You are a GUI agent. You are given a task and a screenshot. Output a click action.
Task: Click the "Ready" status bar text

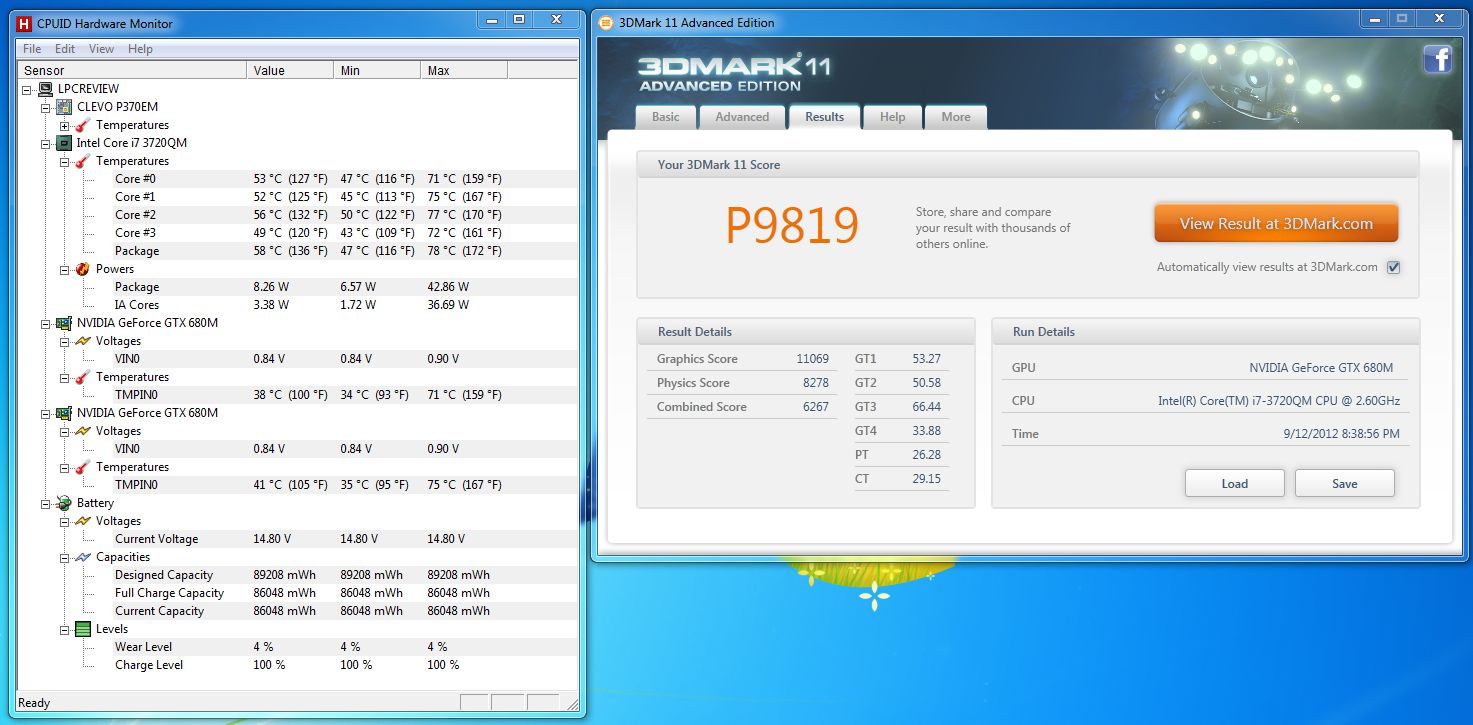click(x=34, y=703)
